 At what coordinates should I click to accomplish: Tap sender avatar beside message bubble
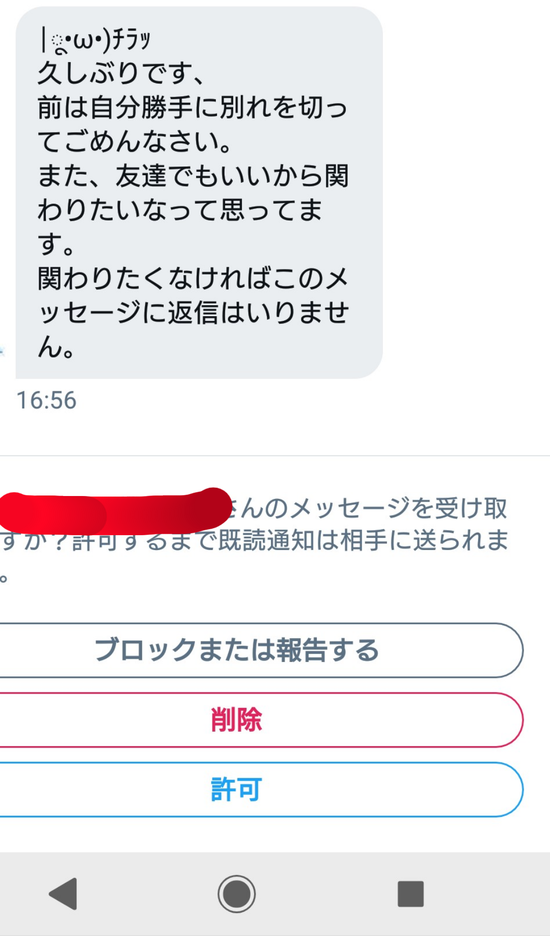[x=2, y=351]
